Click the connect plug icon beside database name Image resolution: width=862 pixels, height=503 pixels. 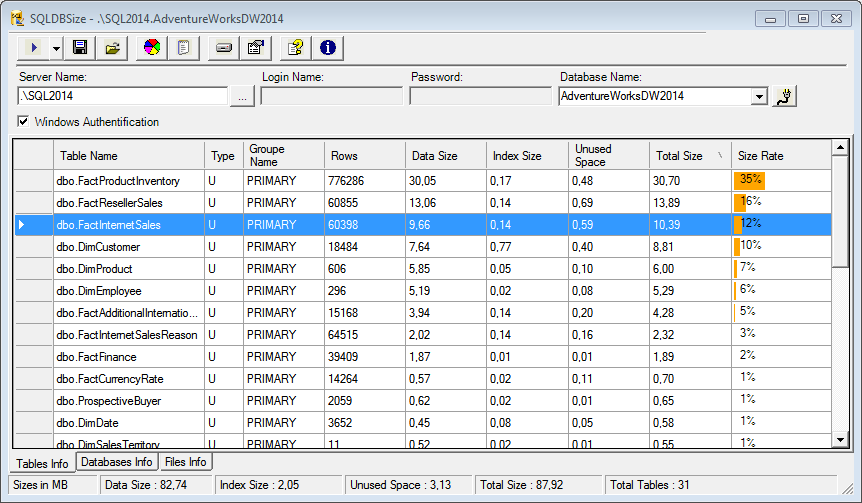click(785, 96)
